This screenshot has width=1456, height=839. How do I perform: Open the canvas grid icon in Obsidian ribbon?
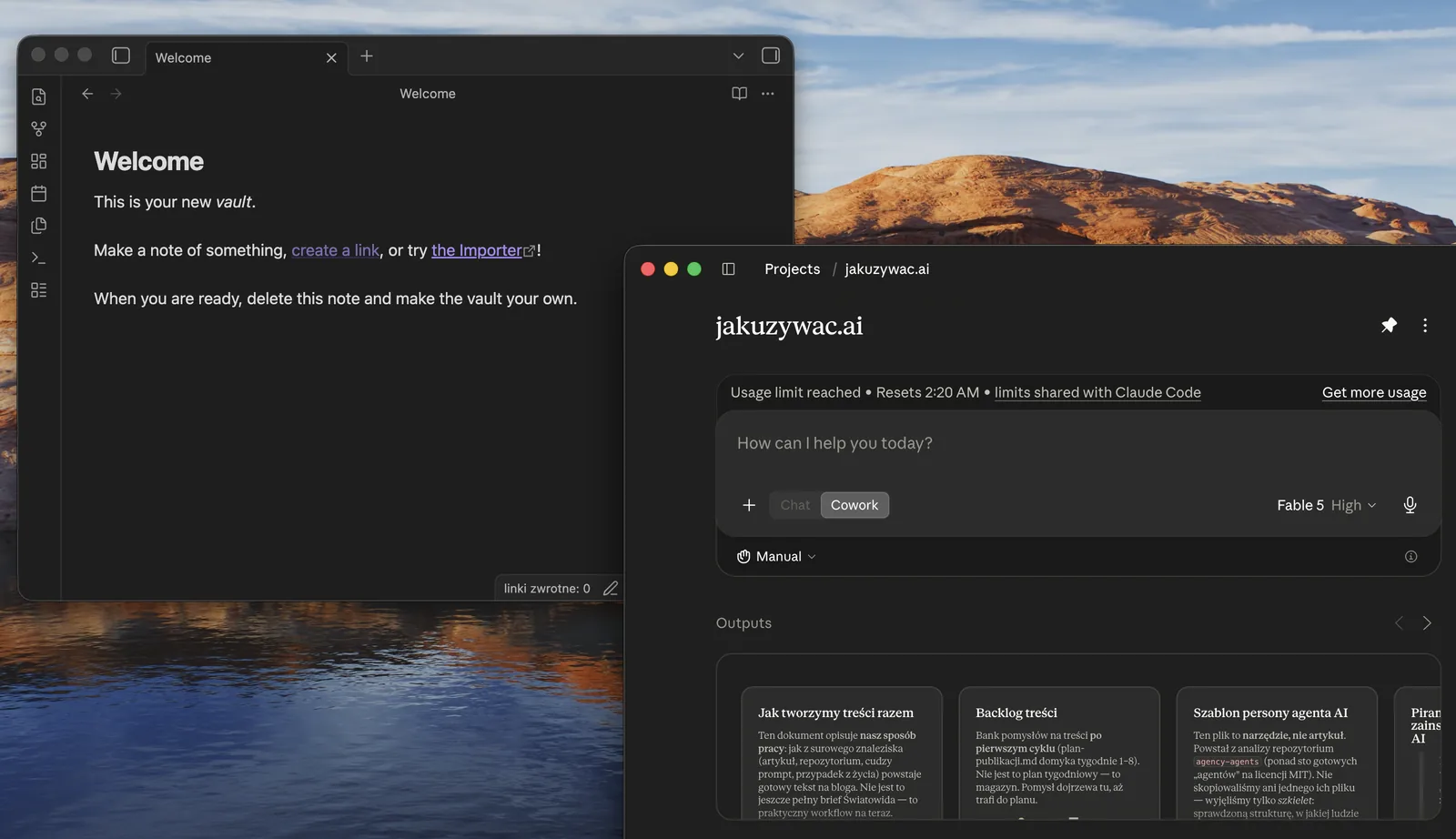pyautogui.click(x=38, y=161)
